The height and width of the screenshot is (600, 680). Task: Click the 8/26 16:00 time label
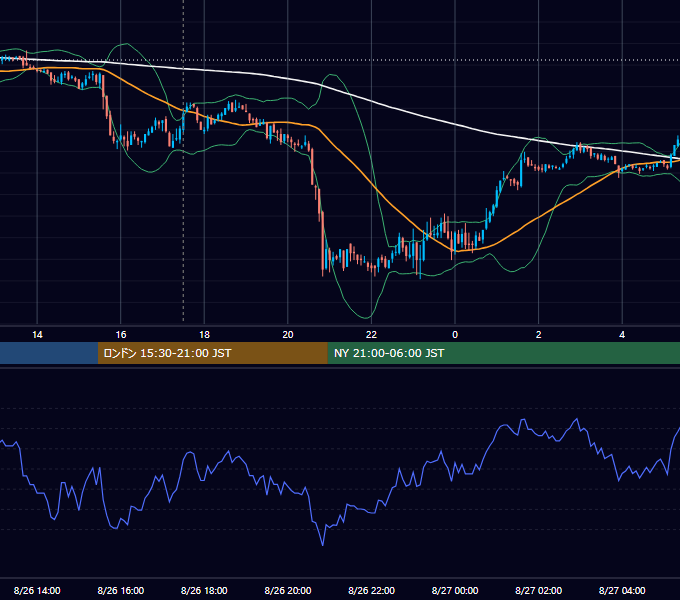click(121, 590)
